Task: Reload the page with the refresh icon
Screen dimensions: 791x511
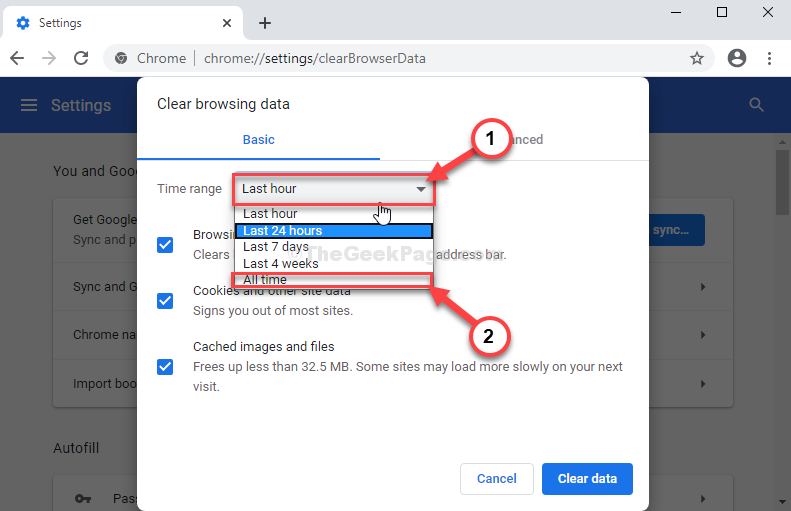Action: point(82,58)
